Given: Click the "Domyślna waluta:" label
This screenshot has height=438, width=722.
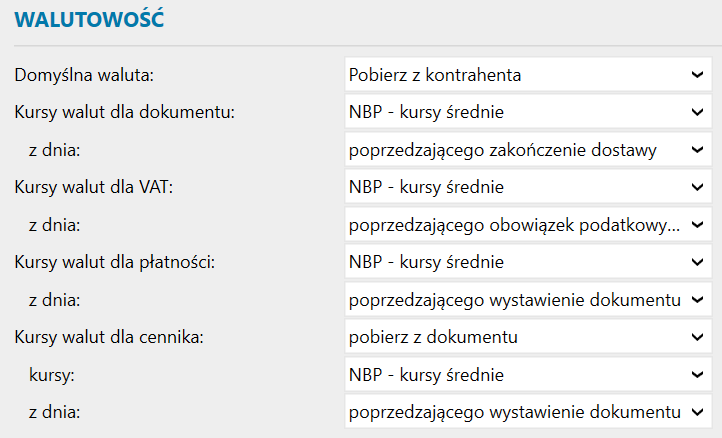Looking at the screenshot, I should coord(85,74).
